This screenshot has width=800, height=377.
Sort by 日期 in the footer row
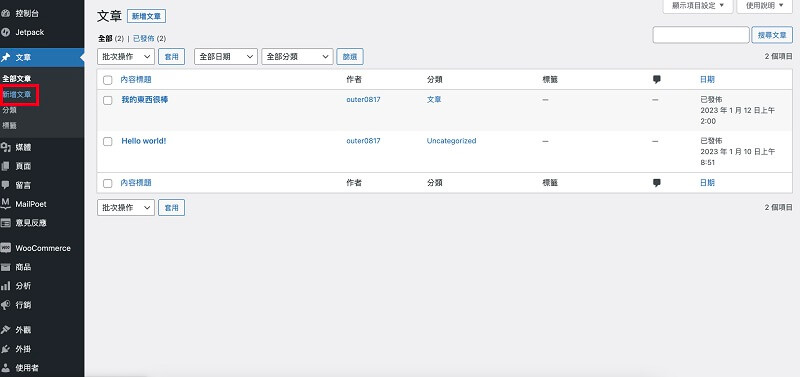click(x=707, y=183)
